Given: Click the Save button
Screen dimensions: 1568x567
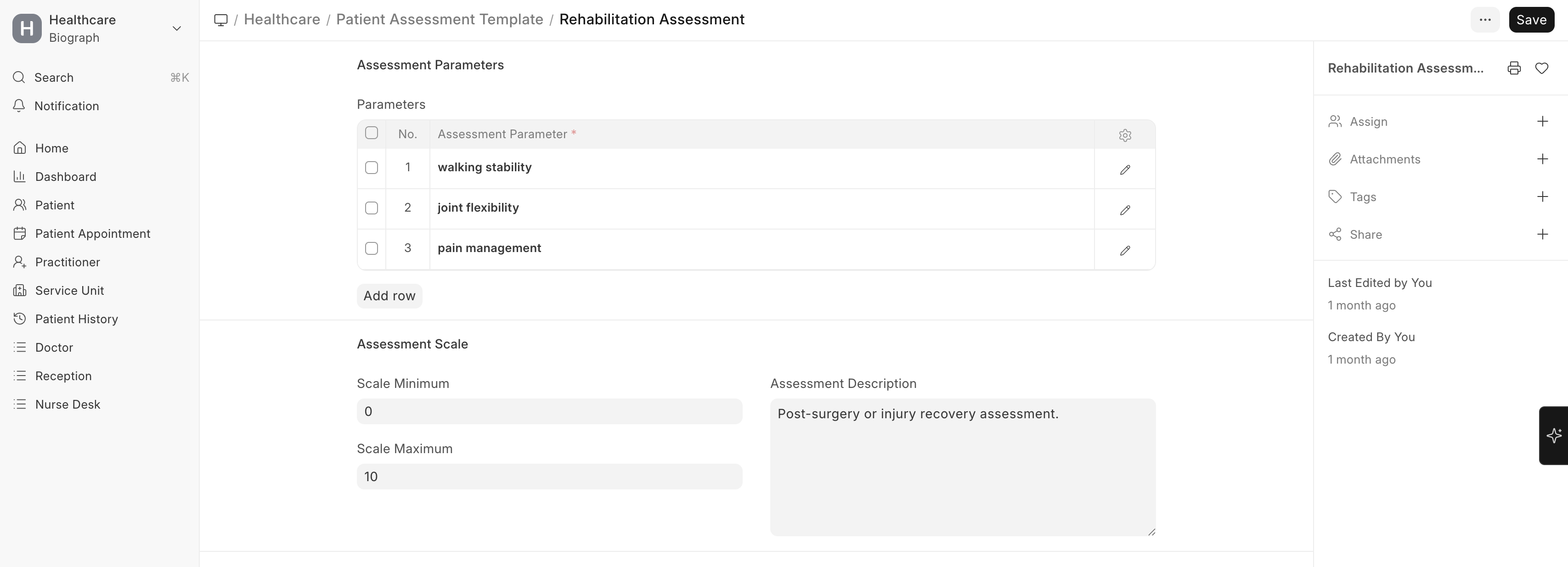Looking at the screenshot, I should (x=1531, y=19).
